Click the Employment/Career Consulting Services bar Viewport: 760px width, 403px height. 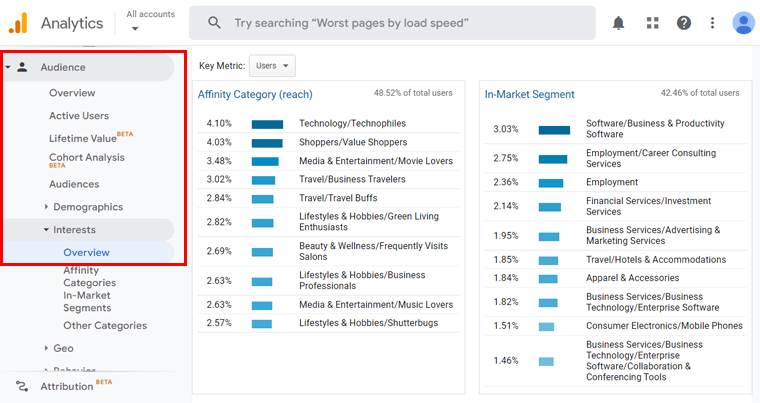pos(553,159)
